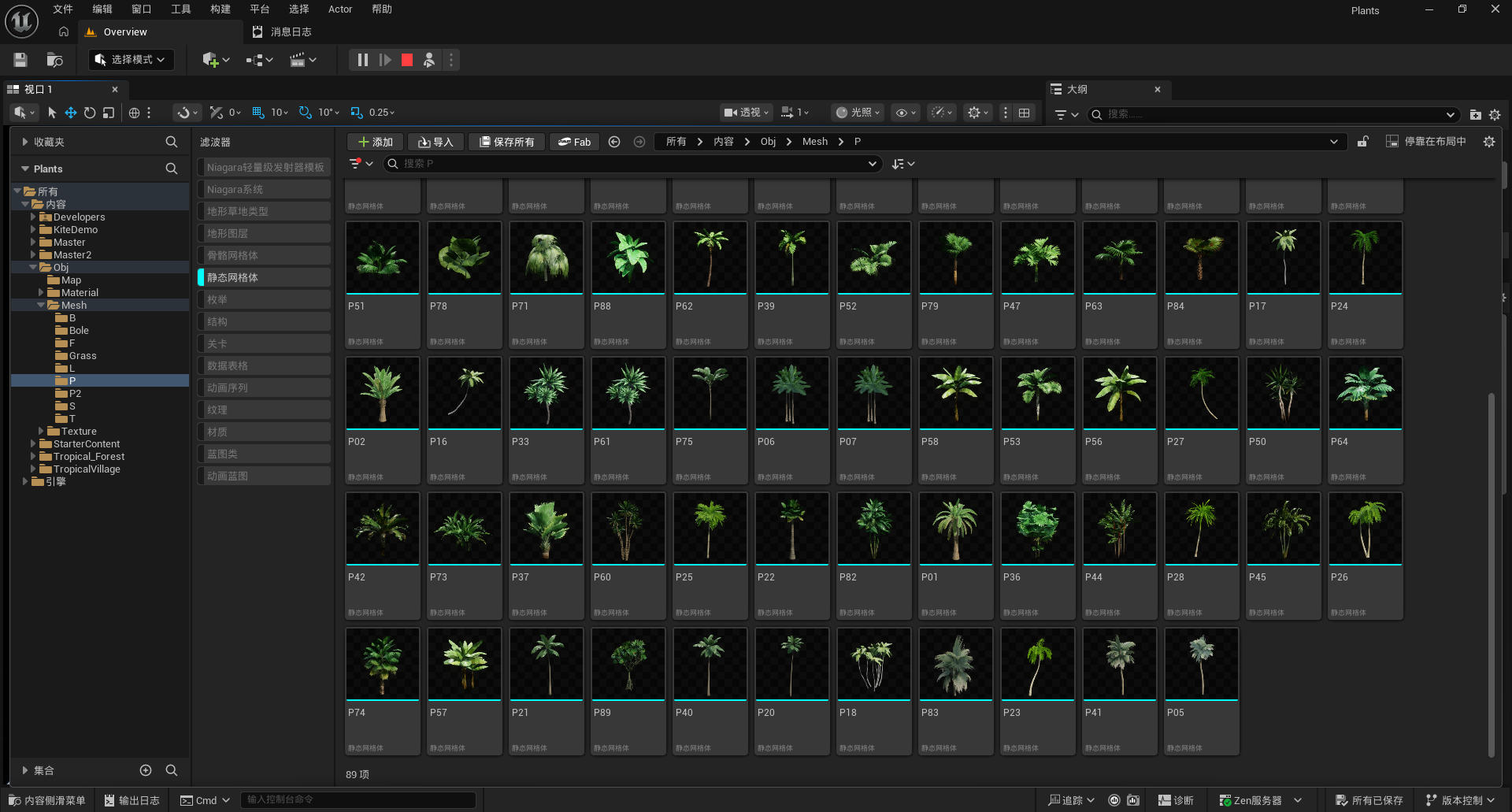Eject from player controller icon

[x=429, y=60]
